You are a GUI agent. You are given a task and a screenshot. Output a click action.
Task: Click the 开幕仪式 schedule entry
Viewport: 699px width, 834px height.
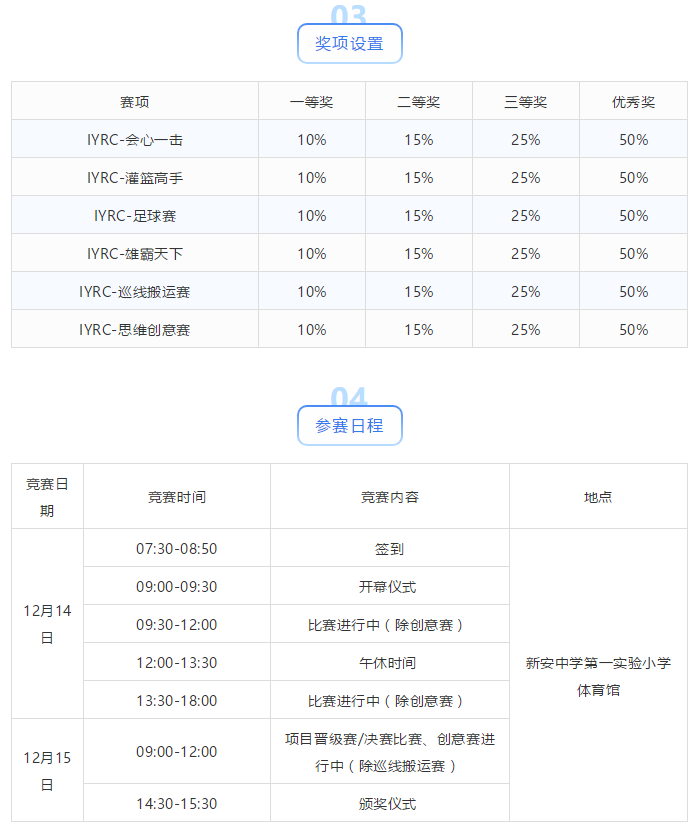pos(389,587)
